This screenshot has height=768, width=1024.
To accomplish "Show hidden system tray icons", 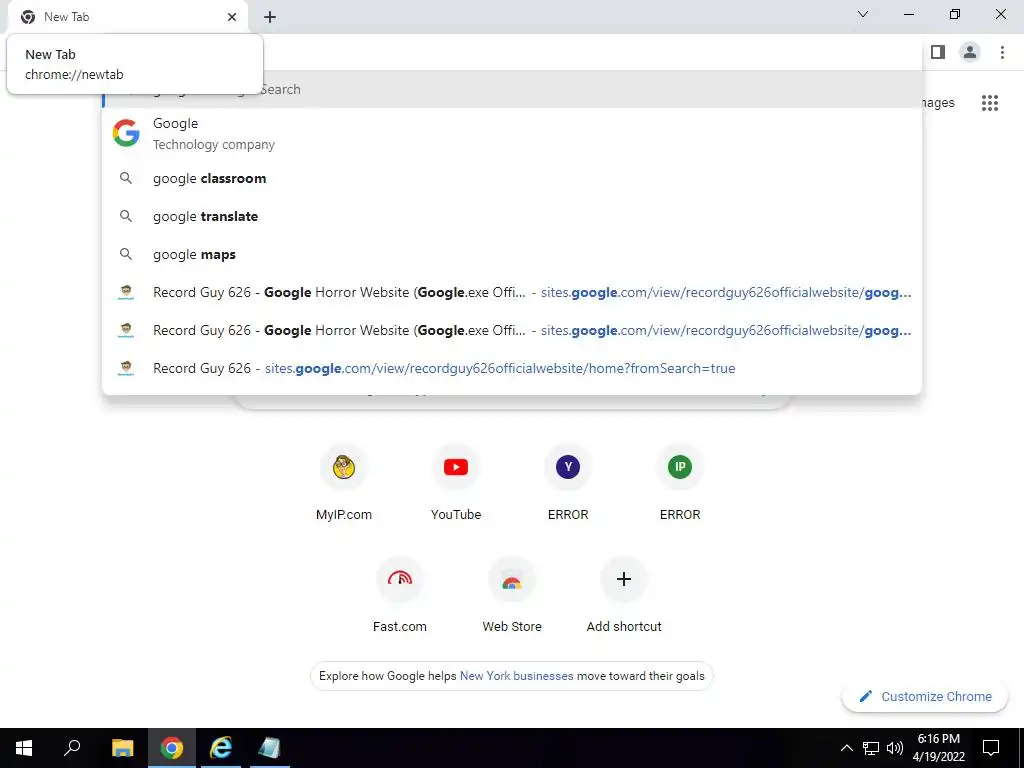I will tap(846, 748).
